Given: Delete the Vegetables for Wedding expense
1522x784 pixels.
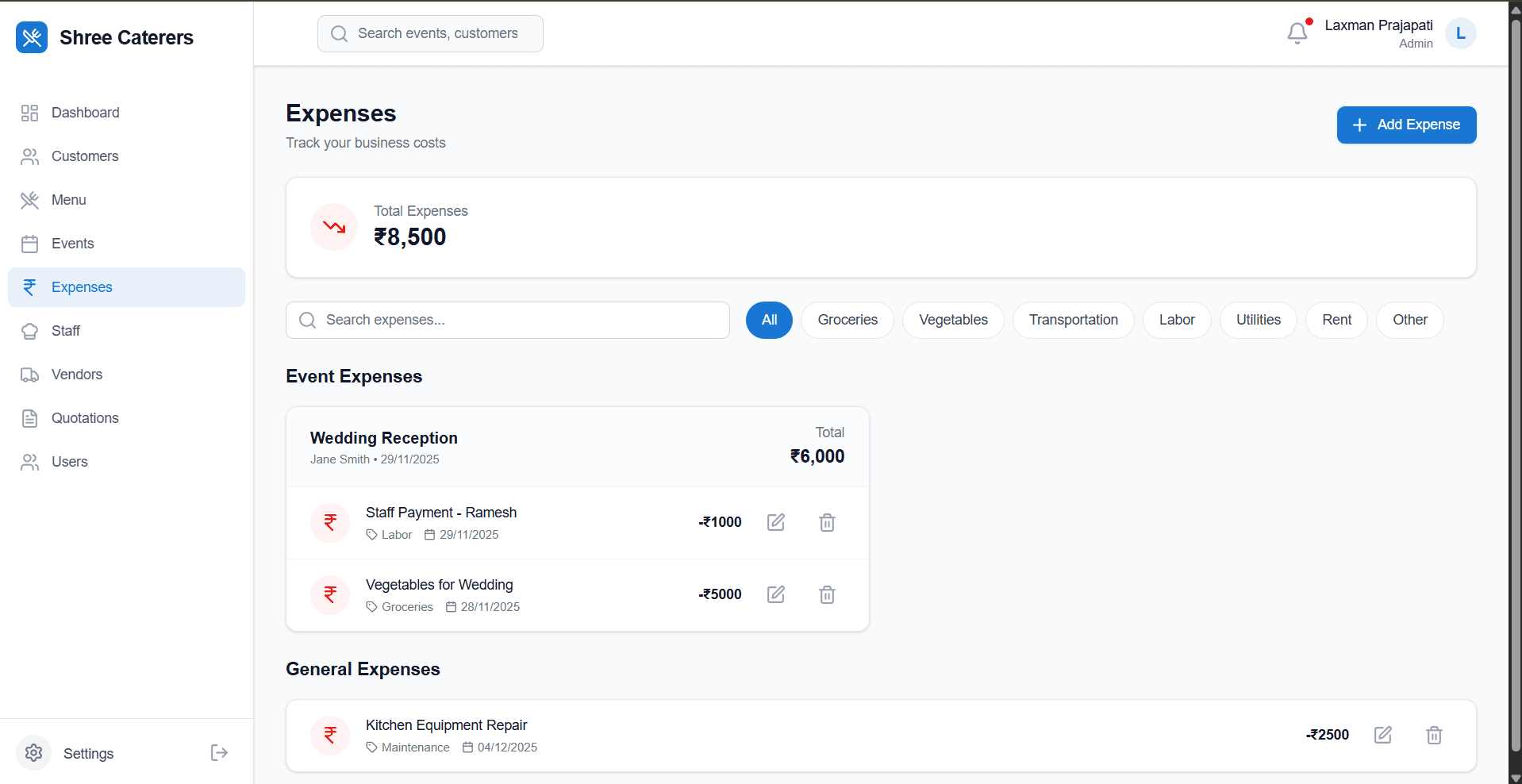Looking at the screenshot, I should (x=827, y=594).
